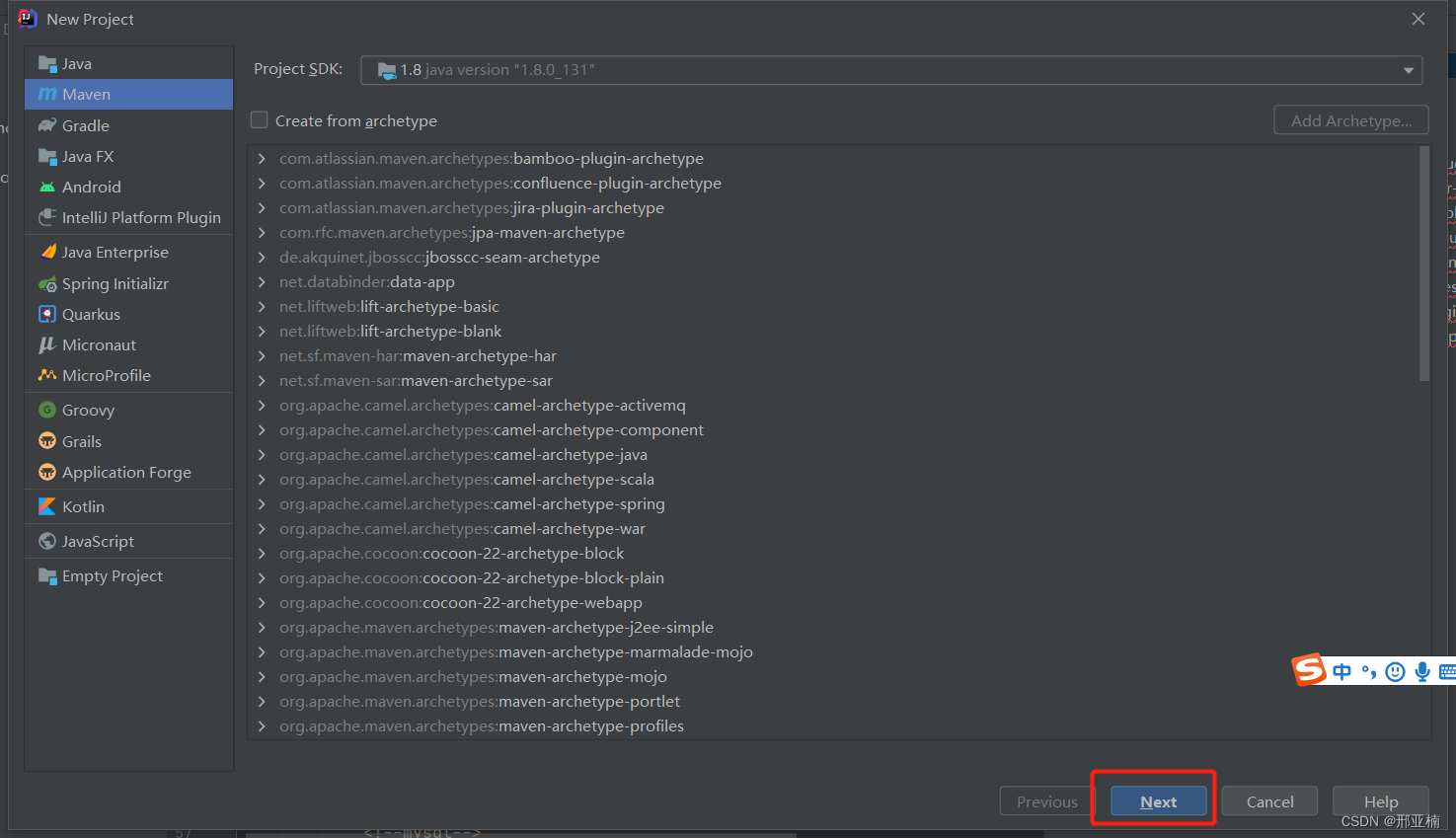This screenshot has width=1456, height=838.
Task: Click the Java Enterprise icon
Action: [x=47, y=253]
